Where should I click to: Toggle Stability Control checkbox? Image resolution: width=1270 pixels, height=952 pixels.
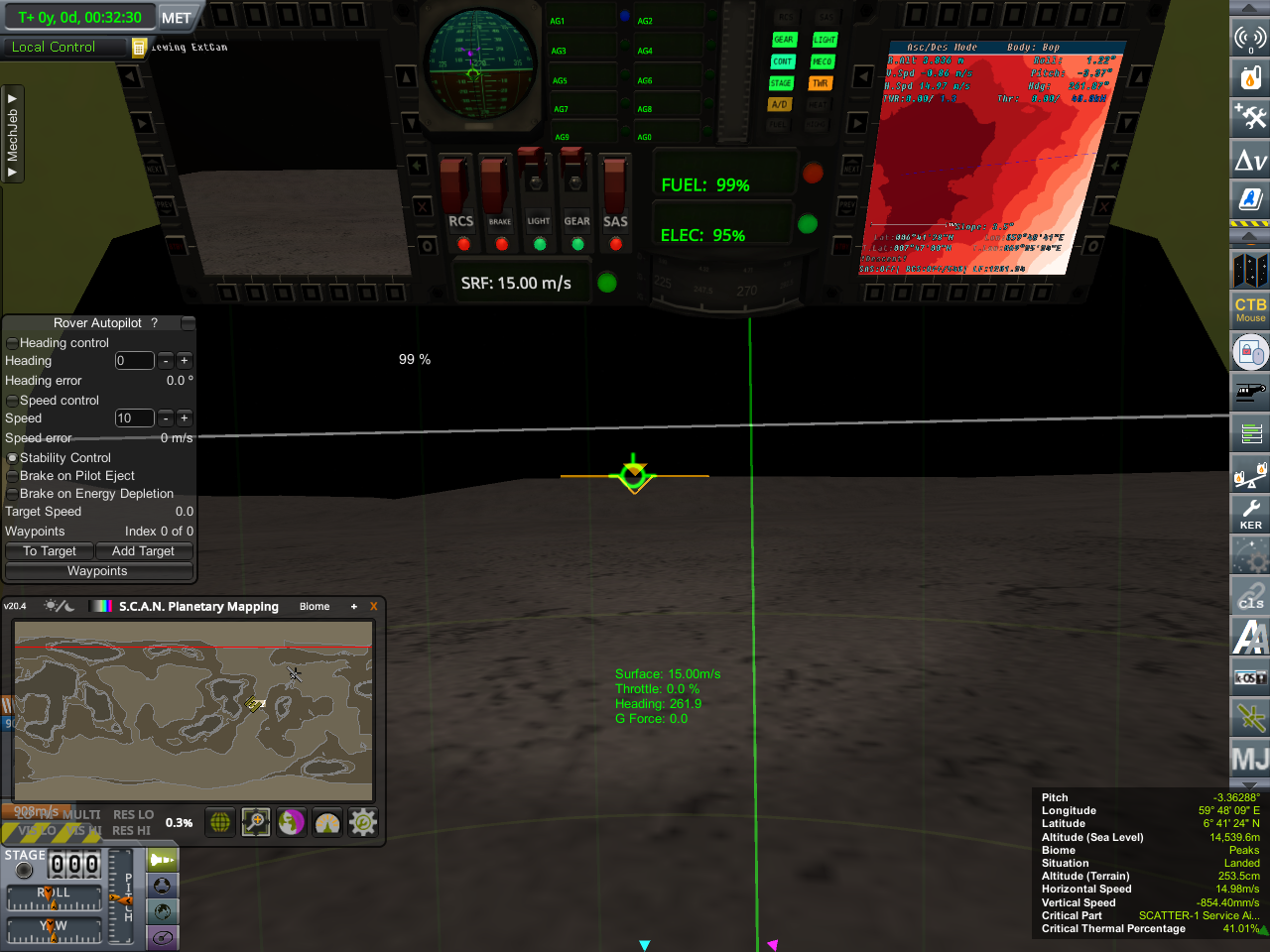12,458
